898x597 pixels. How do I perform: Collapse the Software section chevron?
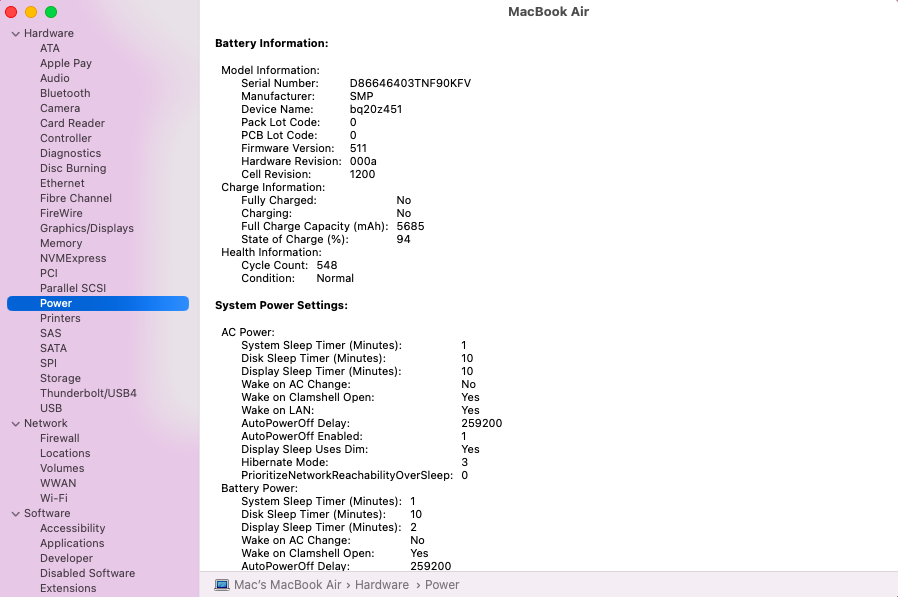click(x=15, y=514)
